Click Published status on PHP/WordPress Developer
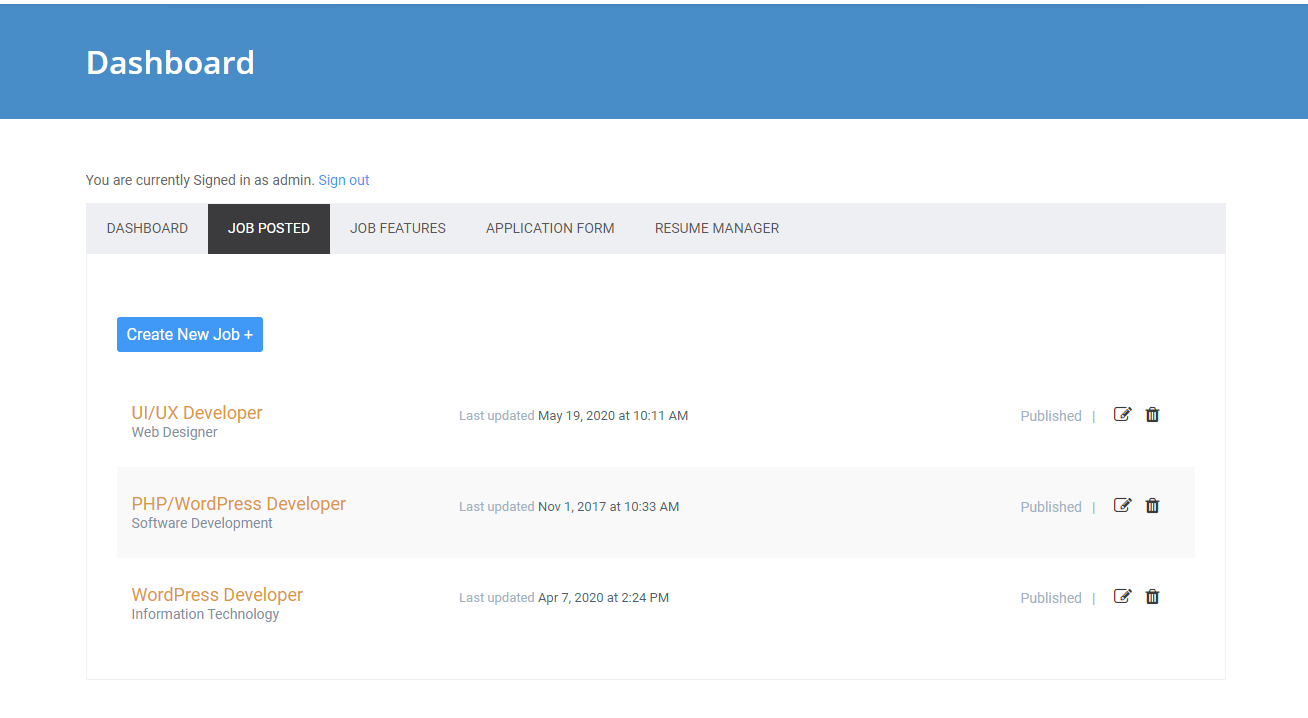This screenshot has width=1308, height=718. (1051, 506)
